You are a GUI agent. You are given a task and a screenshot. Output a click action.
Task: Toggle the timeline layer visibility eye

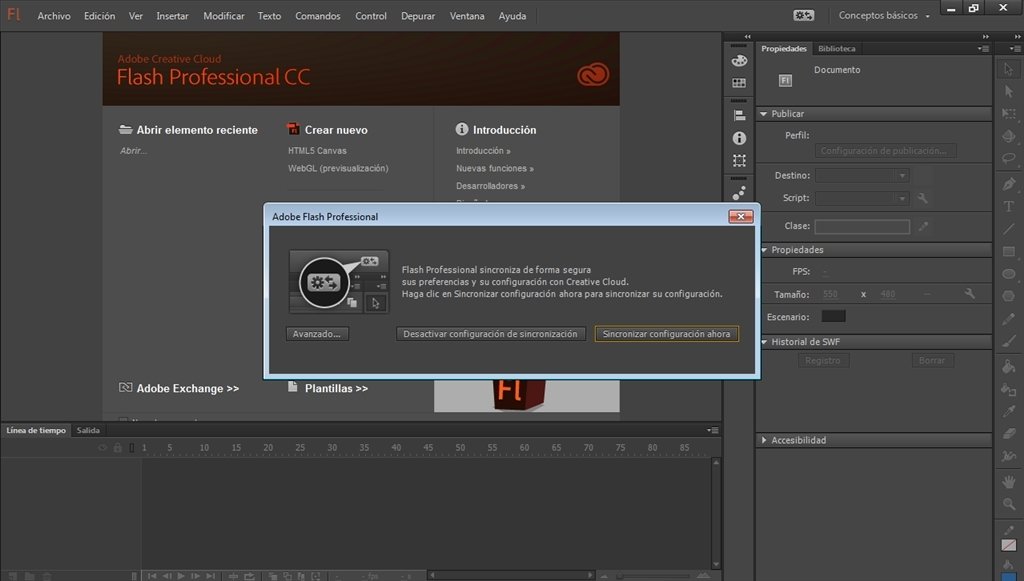pyautogui.click(x=103, y=448)
